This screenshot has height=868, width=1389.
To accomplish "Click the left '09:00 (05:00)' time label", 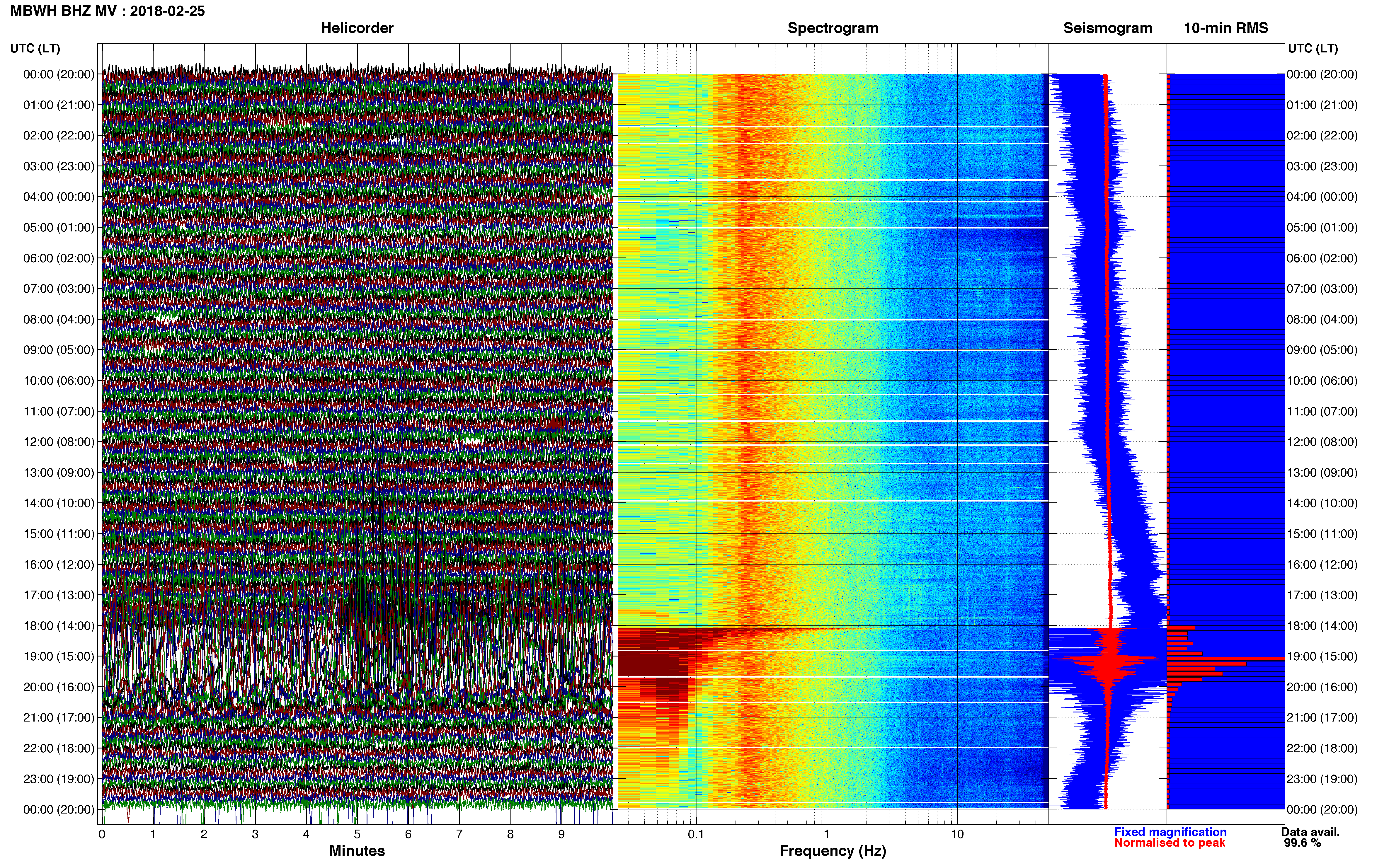I will pos(59,350).
